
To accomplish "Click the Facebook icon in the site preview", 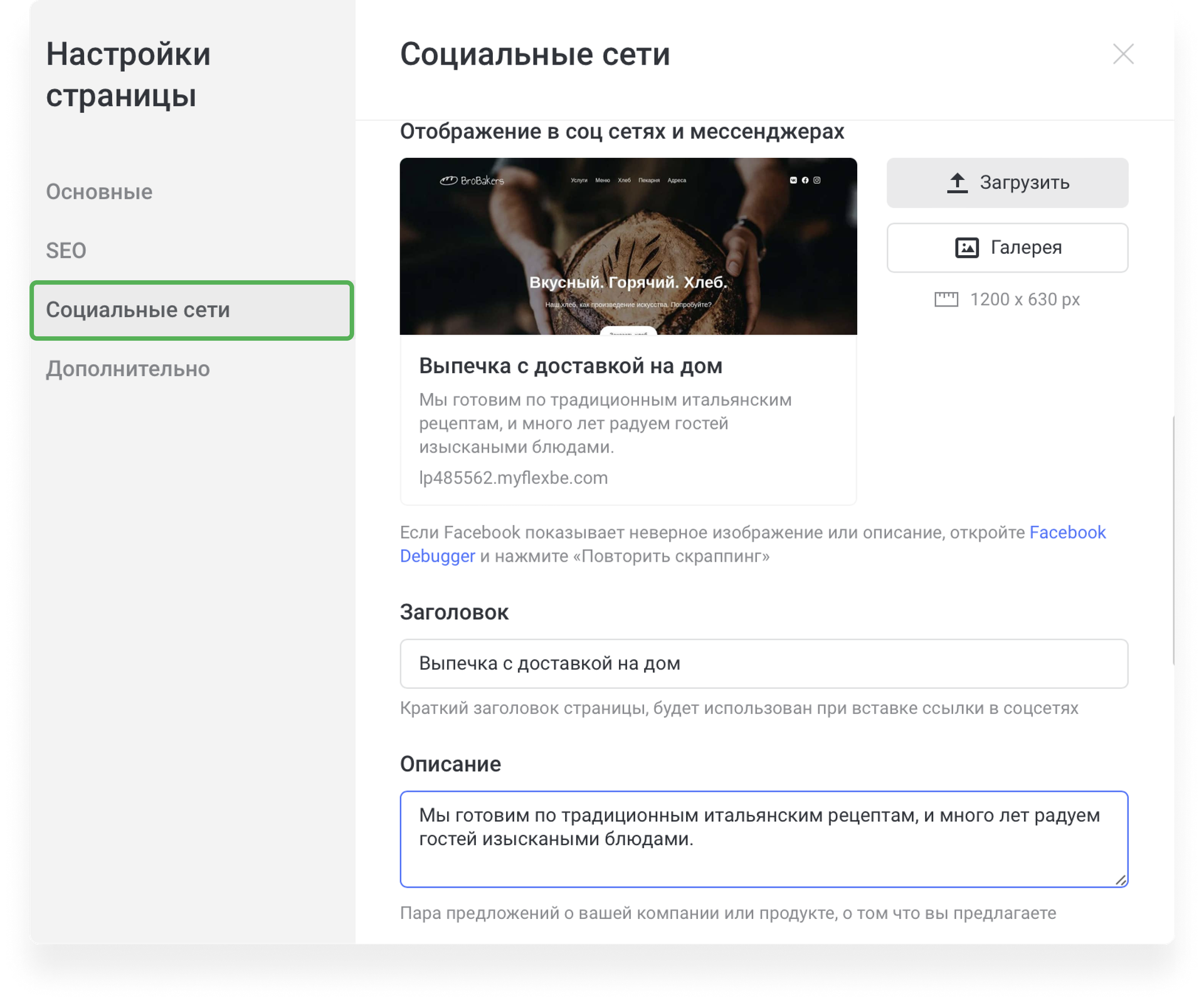I will [805, 181].
